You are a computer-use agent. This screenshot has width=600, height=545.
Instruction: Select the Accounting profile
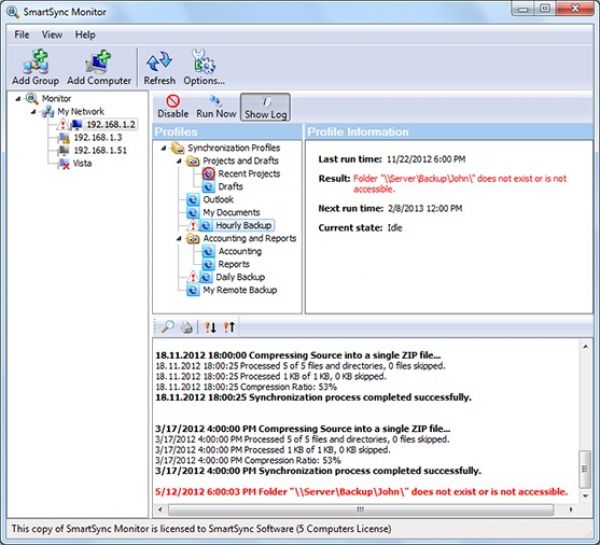point(240,251)
